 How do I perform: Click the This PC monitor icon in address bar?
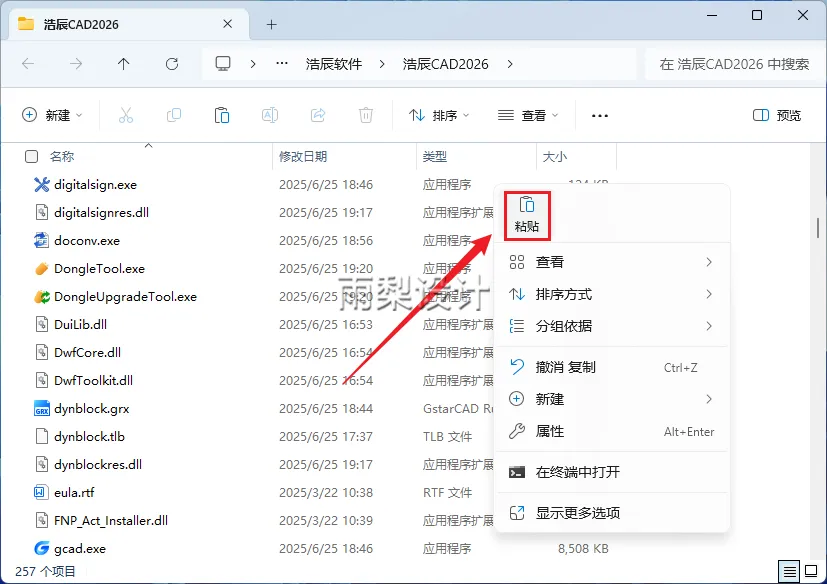(223, 64)
